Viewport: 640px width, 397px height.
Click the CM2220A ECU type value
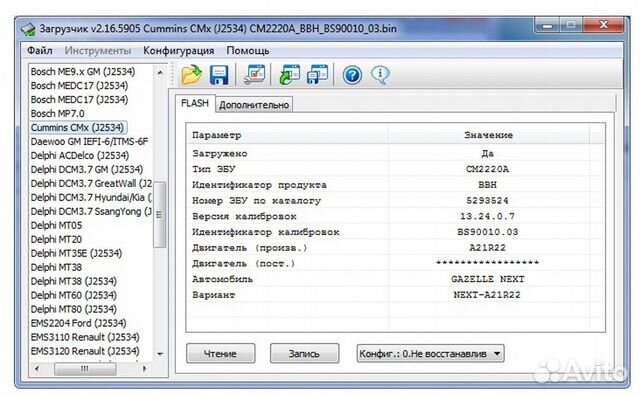tap(487, 169)
